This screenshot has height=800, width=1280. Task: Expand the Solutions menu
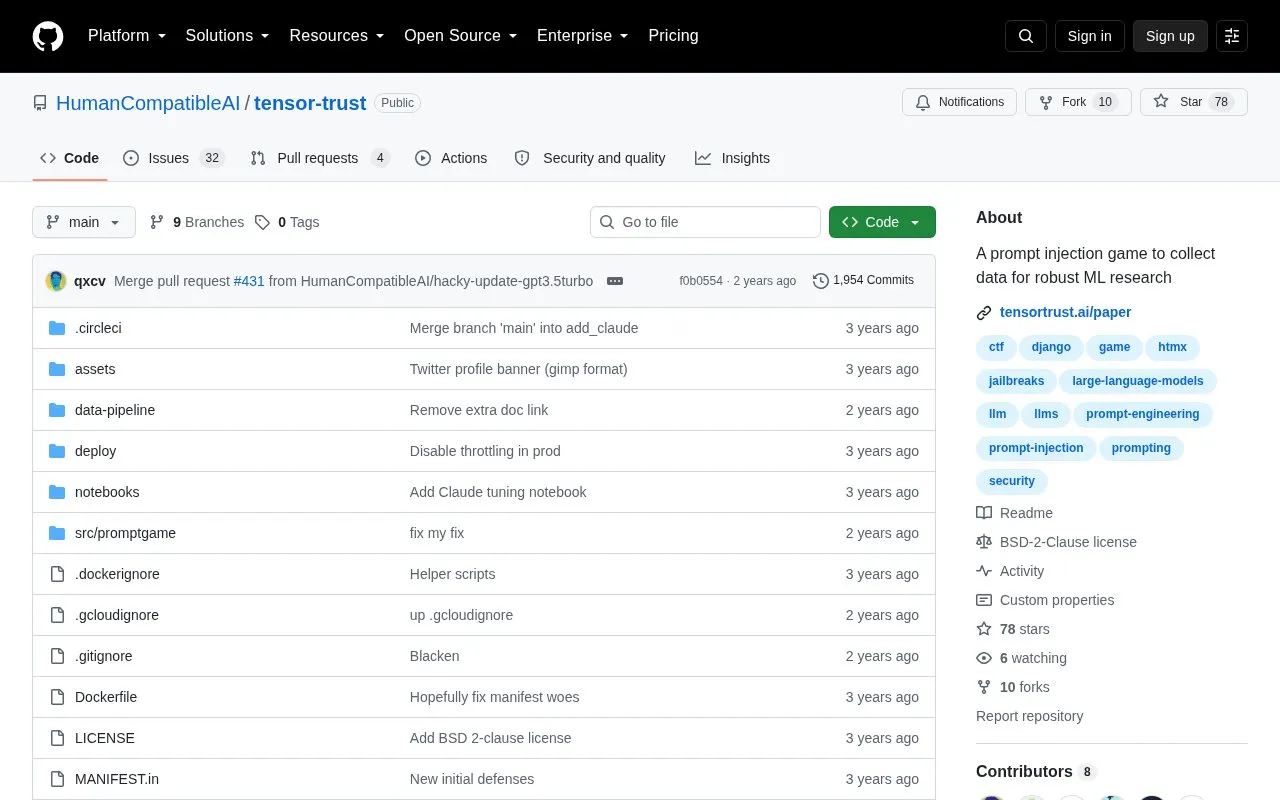228,36
